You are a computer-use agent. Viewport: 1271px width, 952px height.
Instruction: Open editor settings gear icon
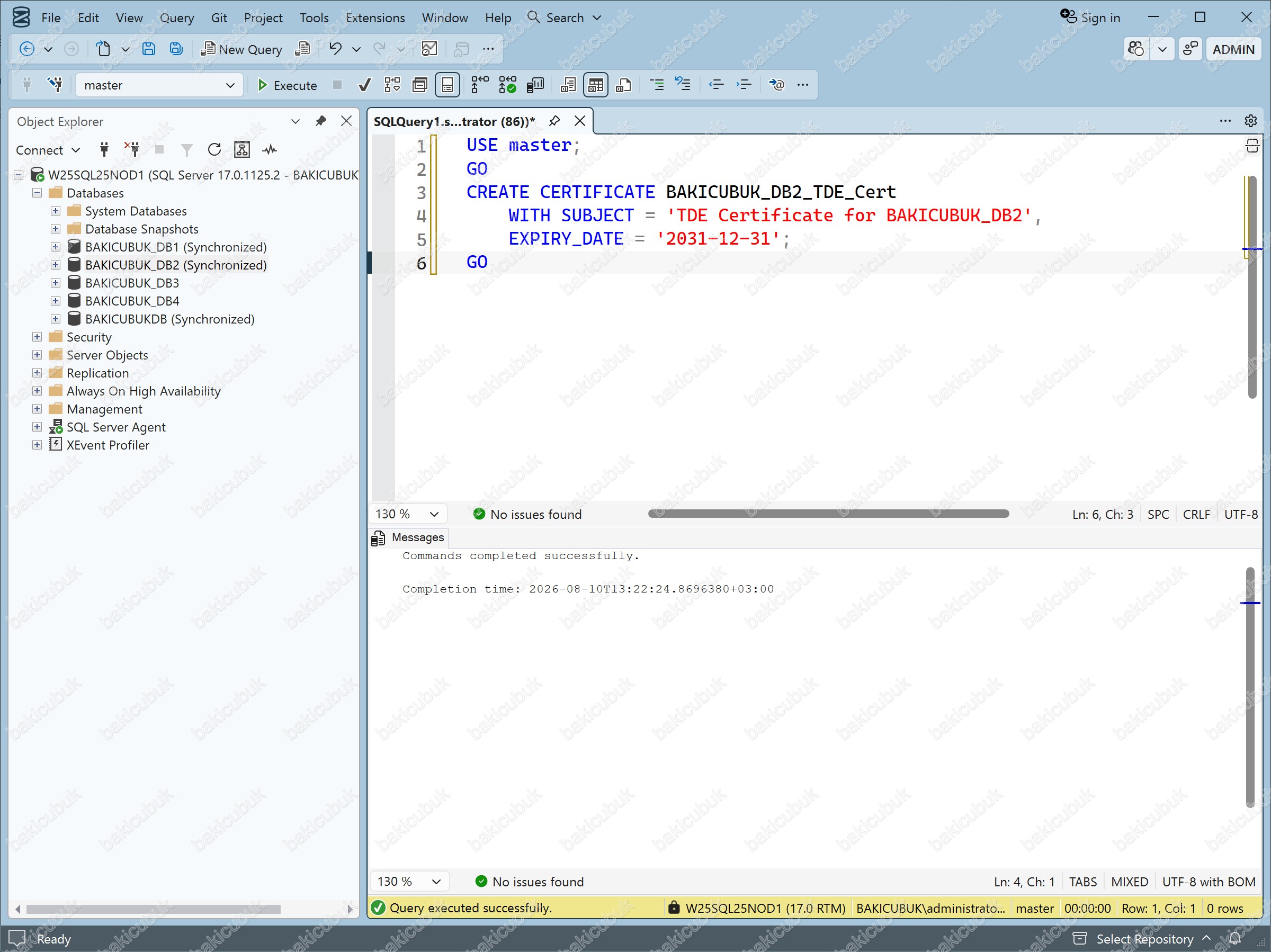pos(1250,121)
